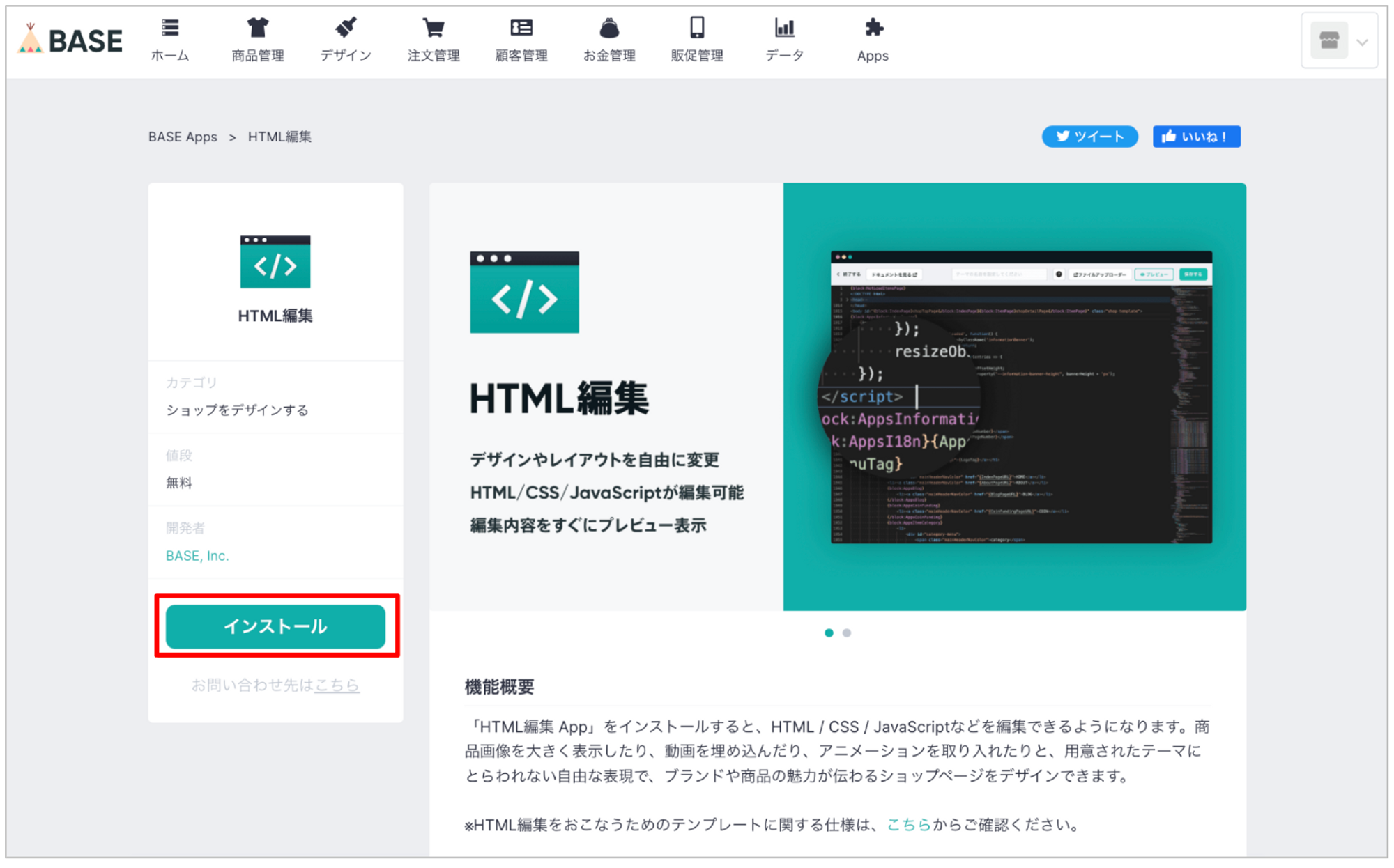Open データ chart icon
This screenshot has height=868, width=1394.
click(785, 27)
